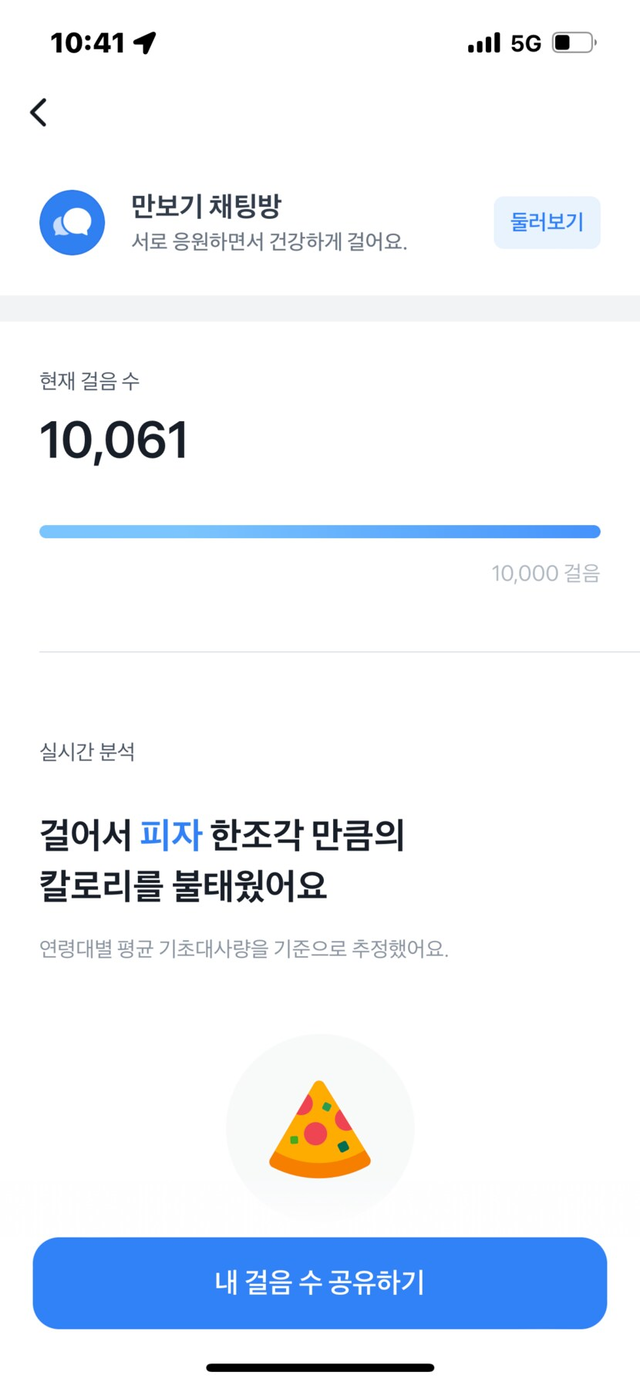Tap the 5G network indicator
This screenshot has height=1385, width=640.
[525, 43]
